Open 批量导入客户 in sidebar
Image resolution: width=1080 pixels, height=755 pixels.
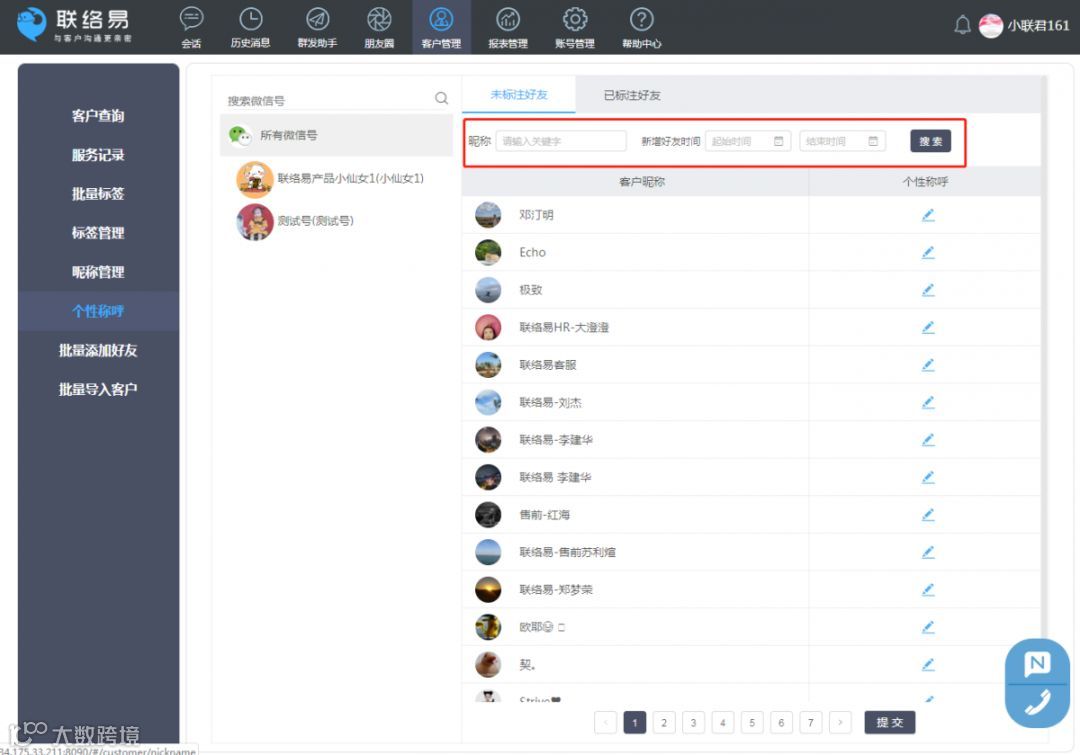click(98, 389)
